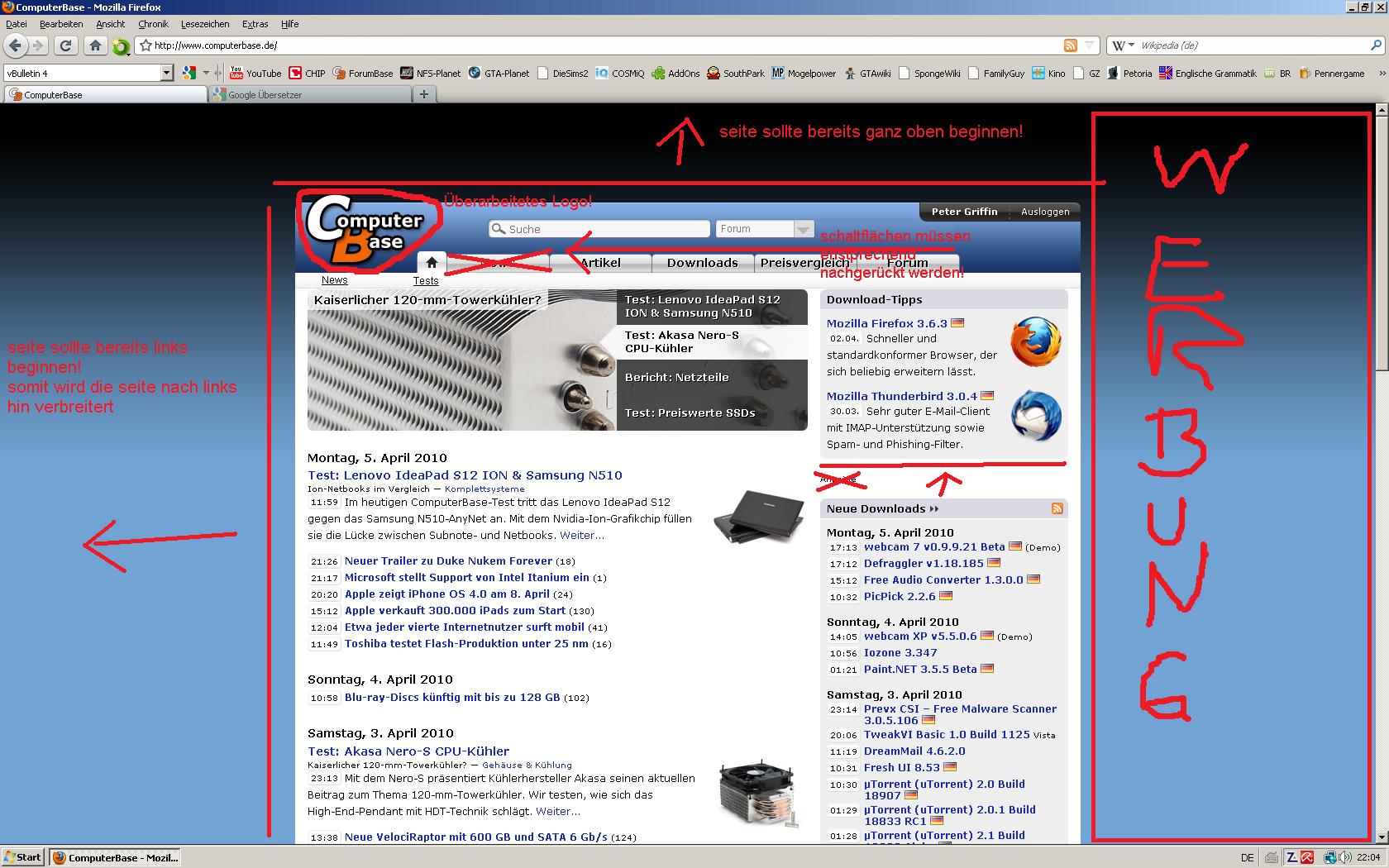Click the RSS feed icon in the address bar
Image resolution: width=1389 pixels, height=868 pixels.
pyautogui.click(x=1070, y=45)
